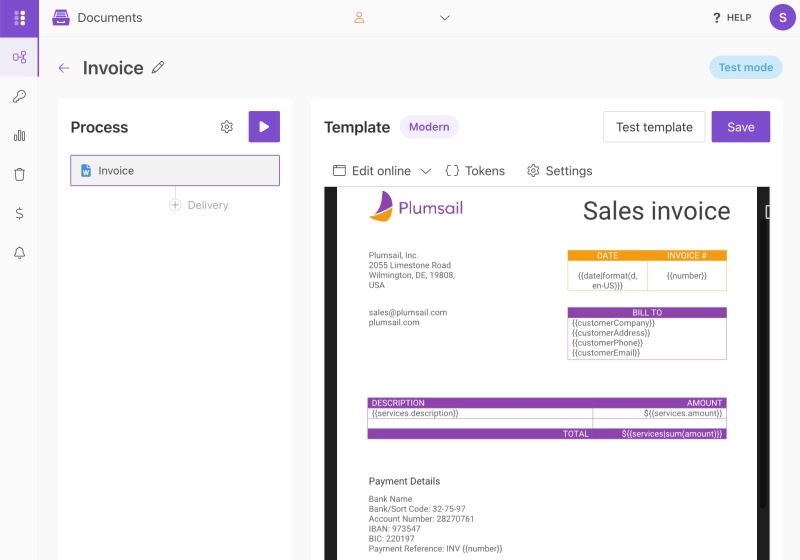800x560 pixels.
Task: Open the Processes sidebar icon
Action: pyautogui.click(x=19, y=57)
